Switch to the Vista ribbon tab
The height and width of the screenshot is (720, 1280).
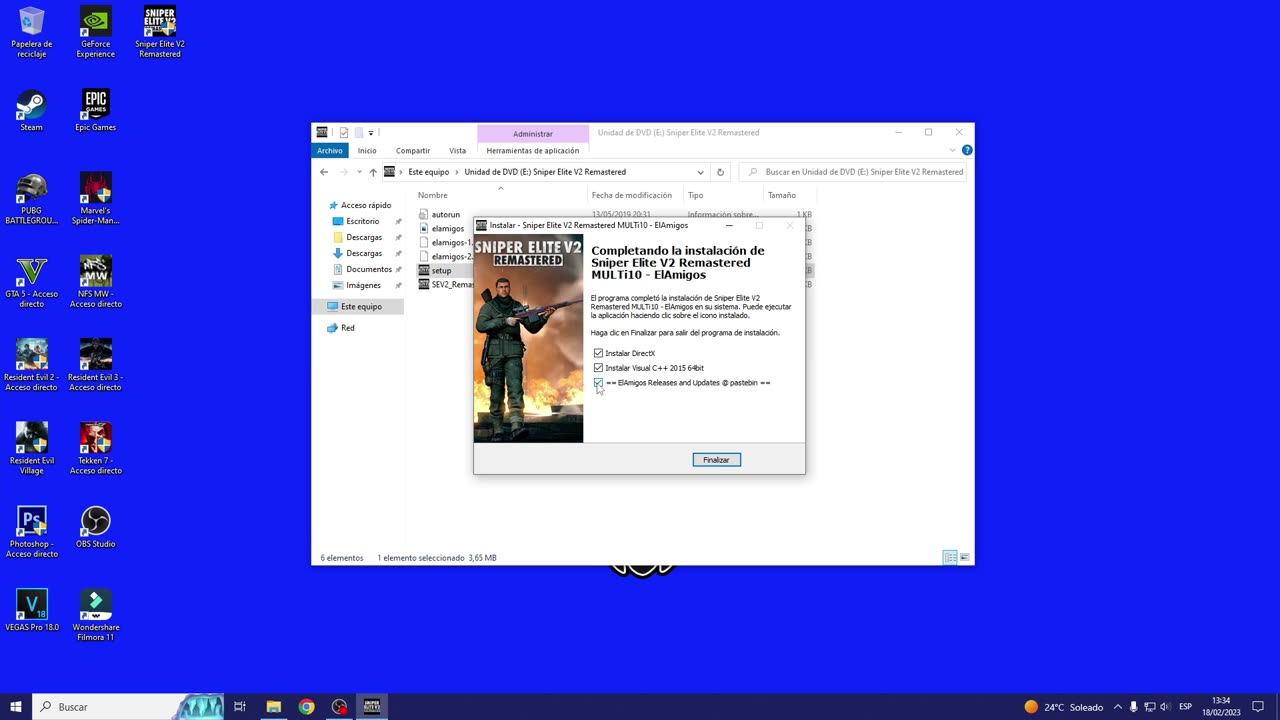(x=457, y=150)
